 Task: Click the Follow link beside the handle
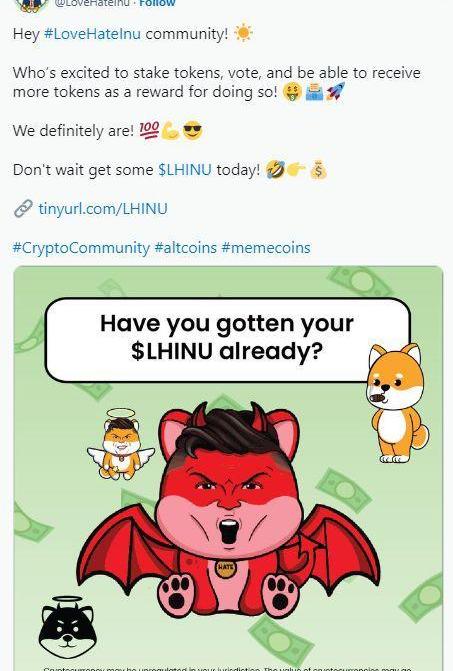pyautogui.click(x=157, y=3)
